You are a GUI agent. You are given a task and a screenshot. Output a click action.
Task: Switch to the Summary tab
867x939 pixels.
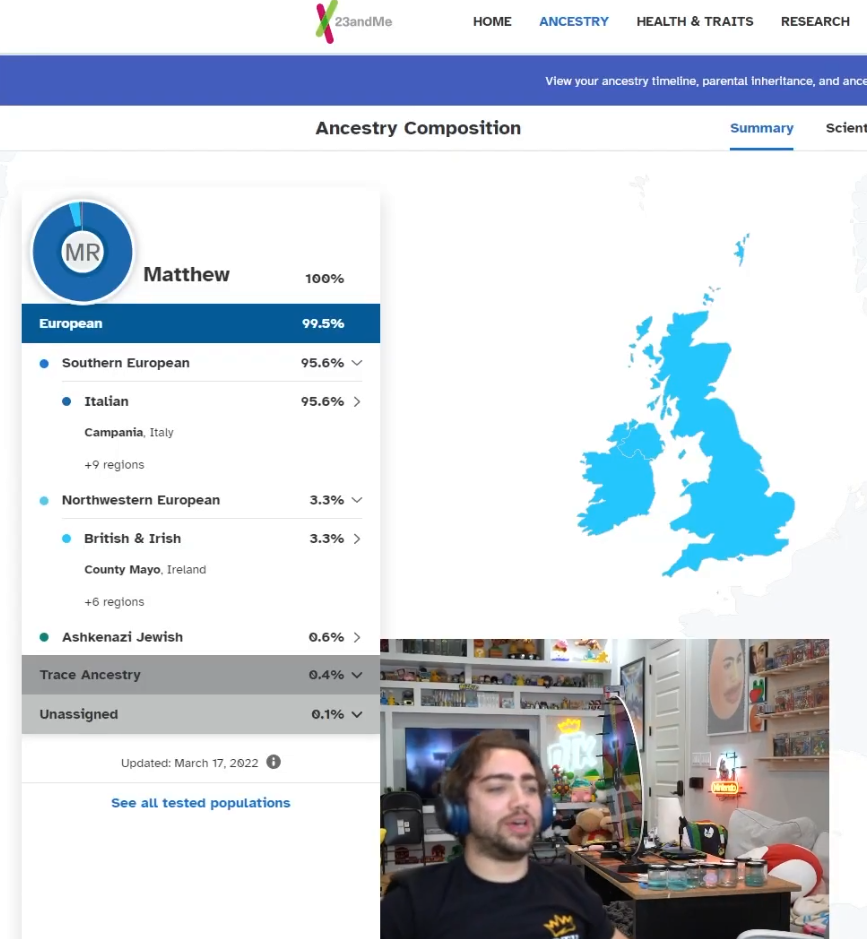click(762, 128)
